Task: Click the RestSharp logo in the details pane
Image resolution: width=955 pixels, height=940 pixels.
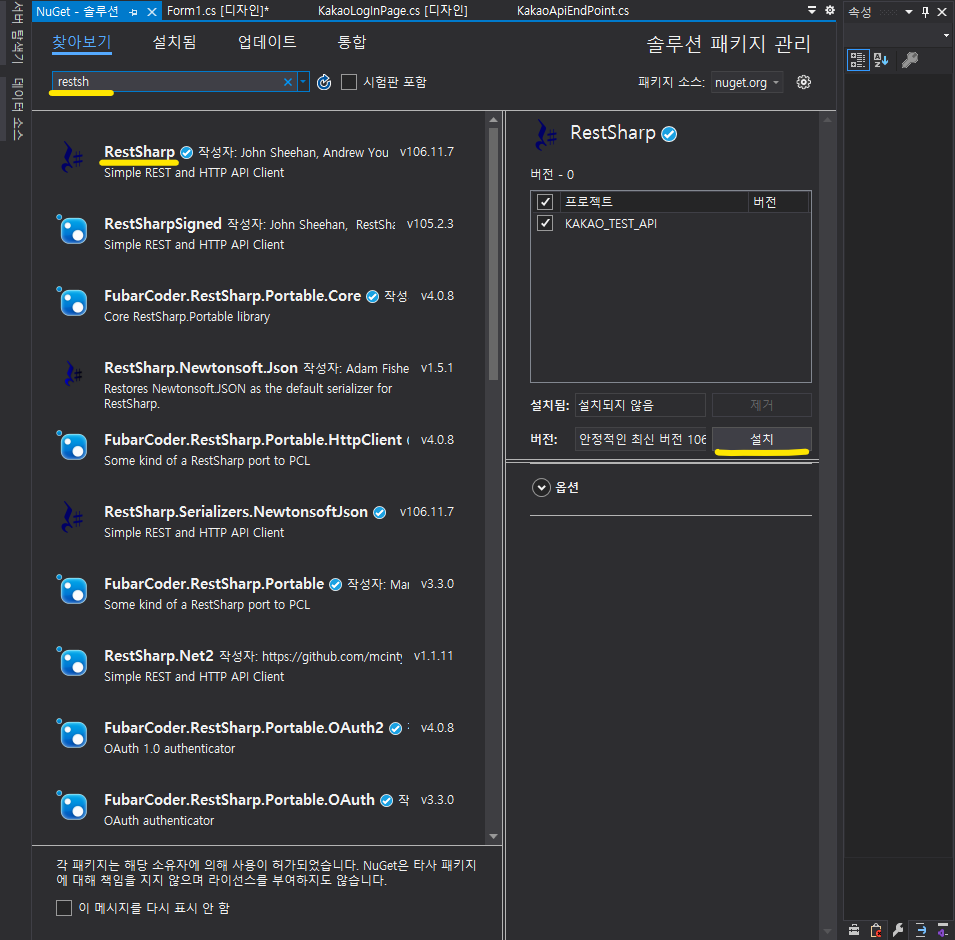Action: point(546,135)
